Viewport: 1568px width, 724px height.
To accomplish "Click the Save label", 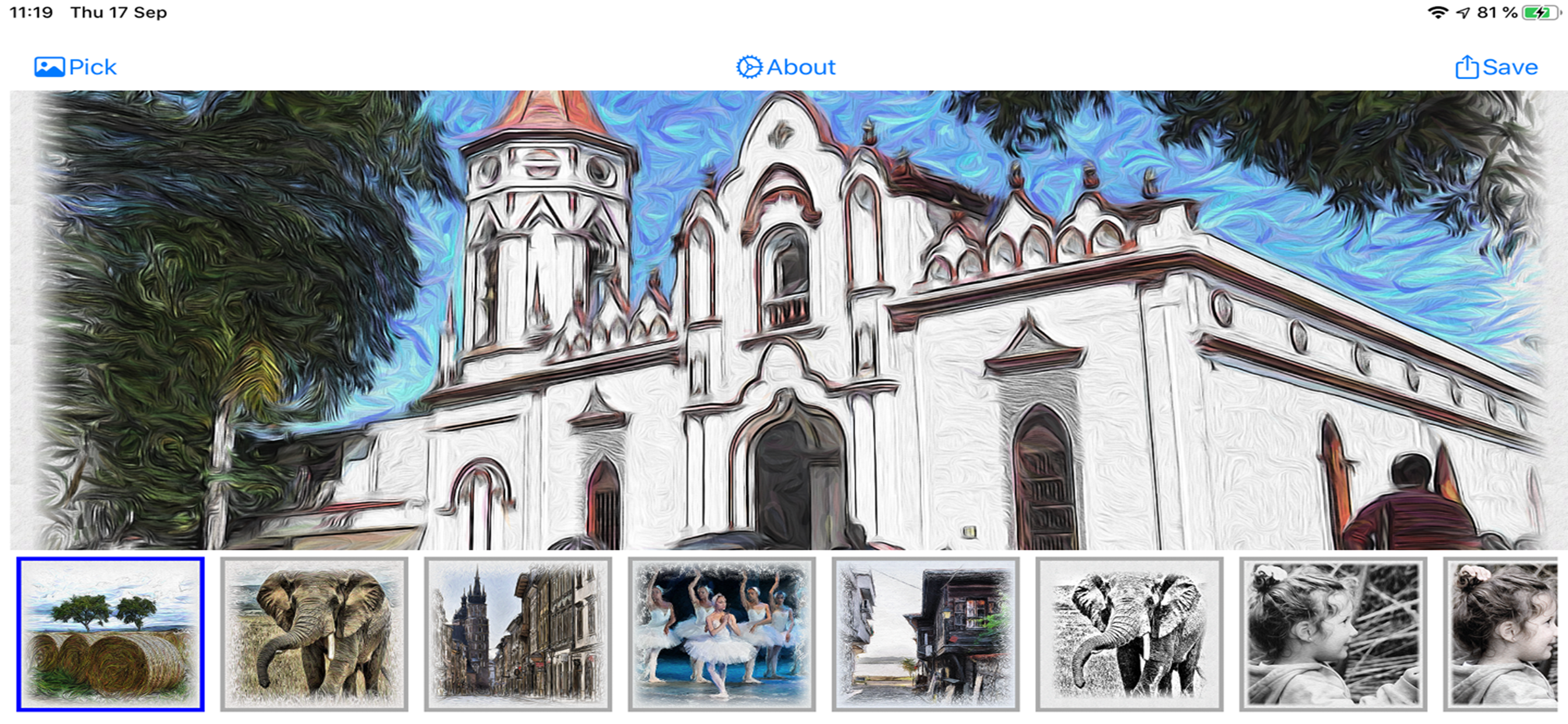I will pos(1510,67).
